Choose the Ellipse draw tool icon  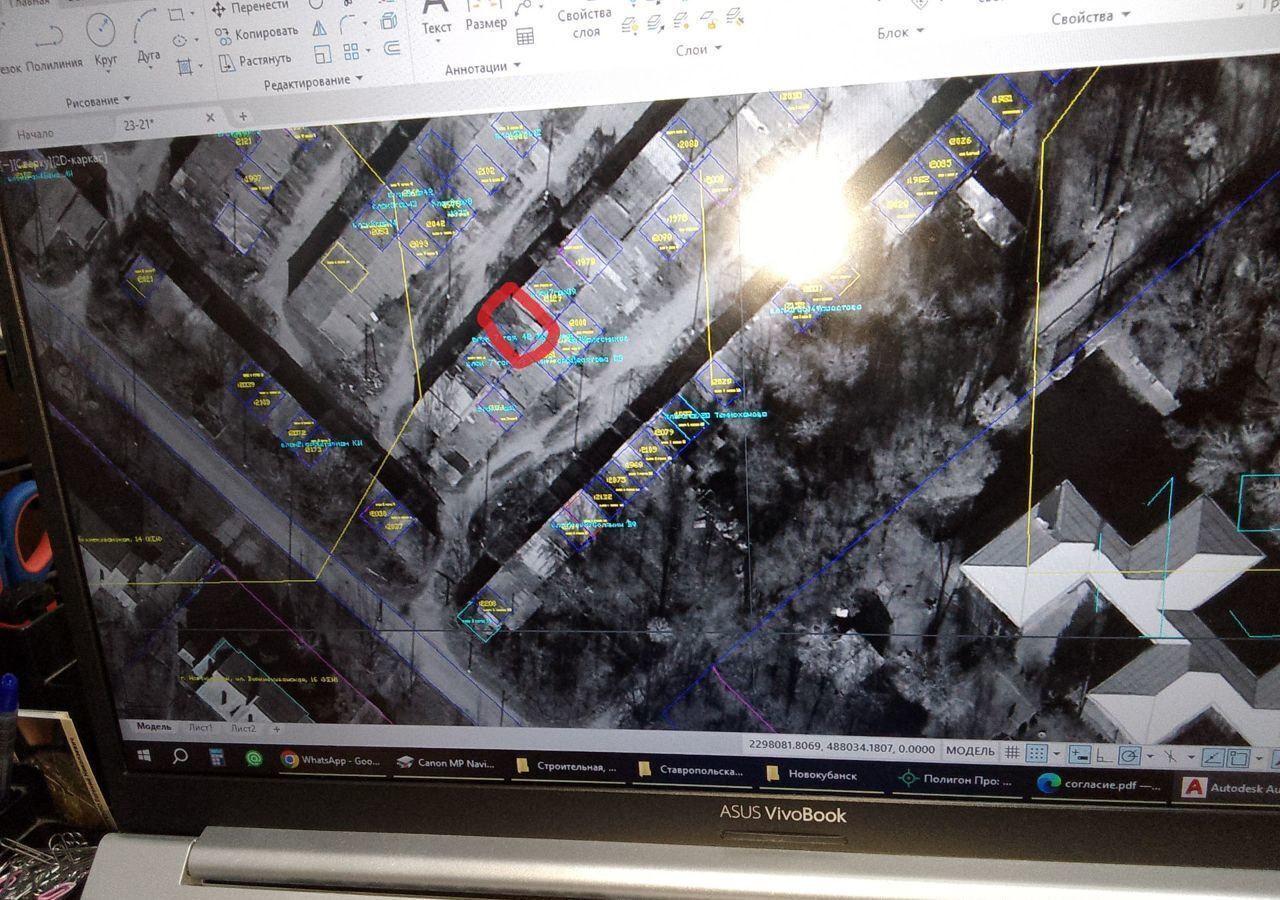pos(179,40)
